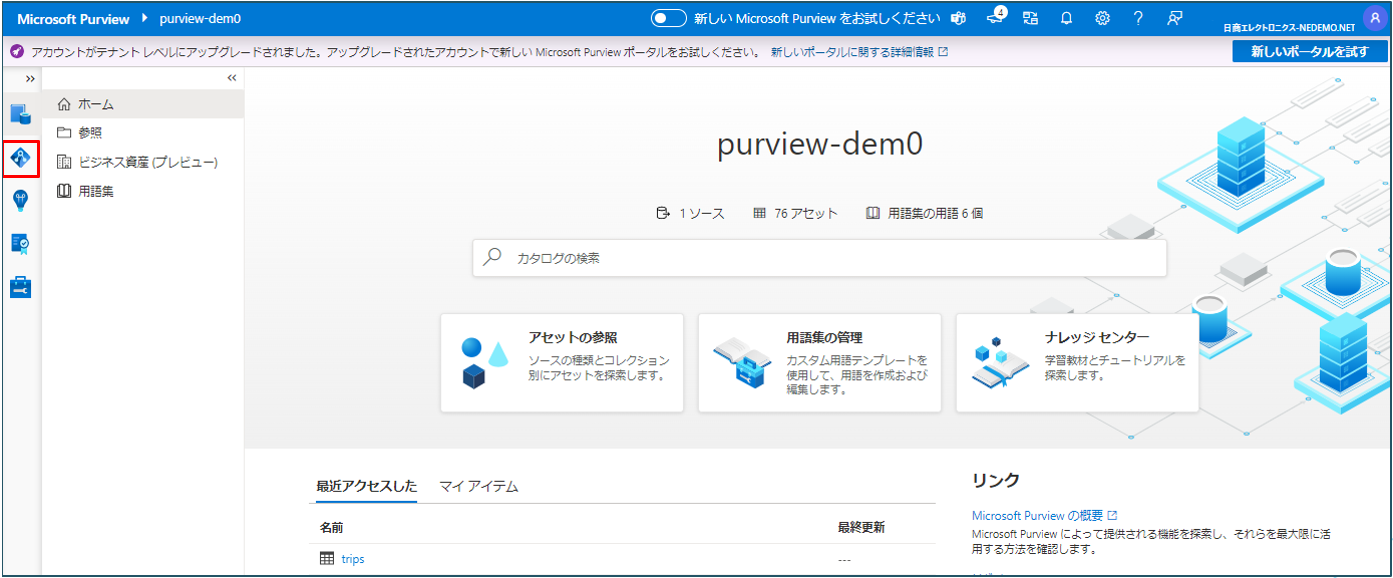Viewport: 1393px width, 578px height.
Task: Open the release notes icon with badge 4
Action: [995, 19]
